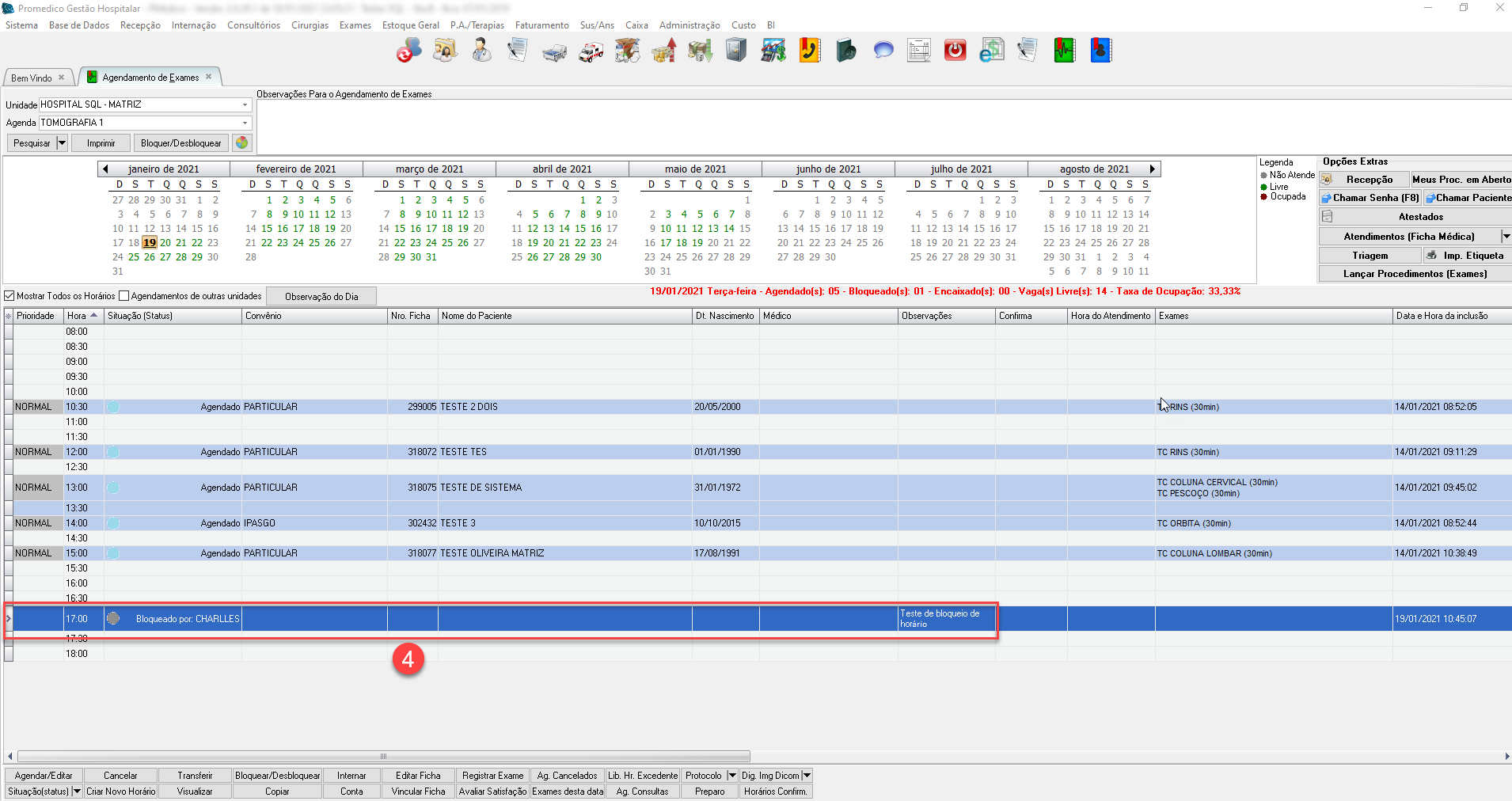The height and width of the screenshot is (801, 1512).
Task: Open the green heartbeat monitor icon
Action: point(1064,51)
